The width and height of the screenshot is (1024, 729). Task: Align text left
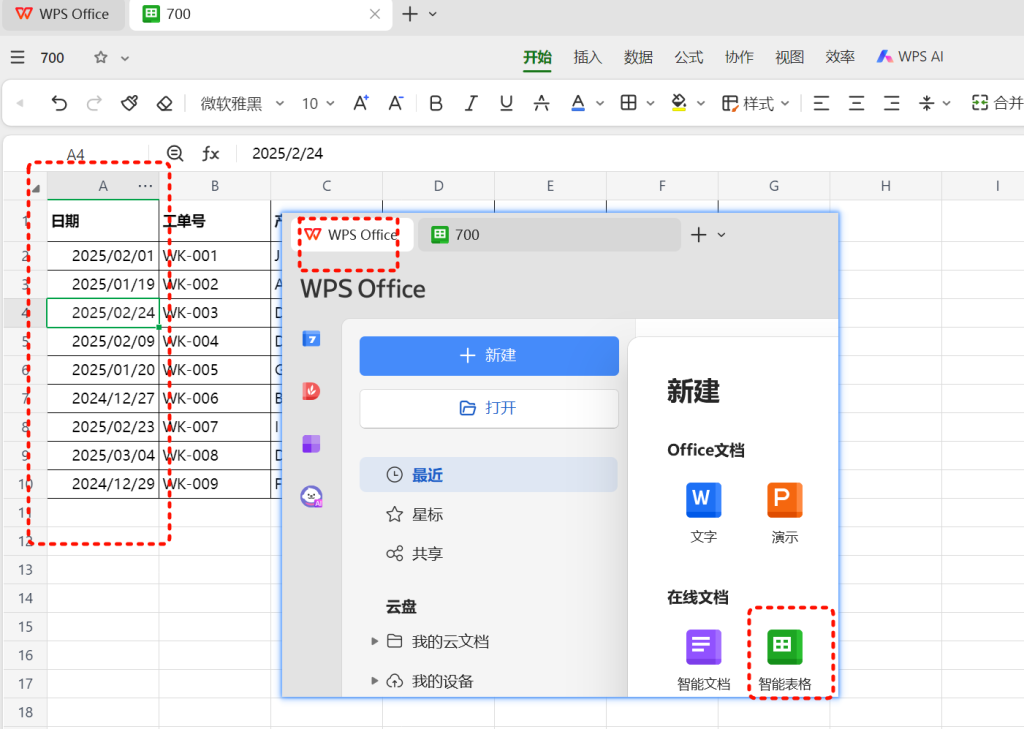(822, 103)
